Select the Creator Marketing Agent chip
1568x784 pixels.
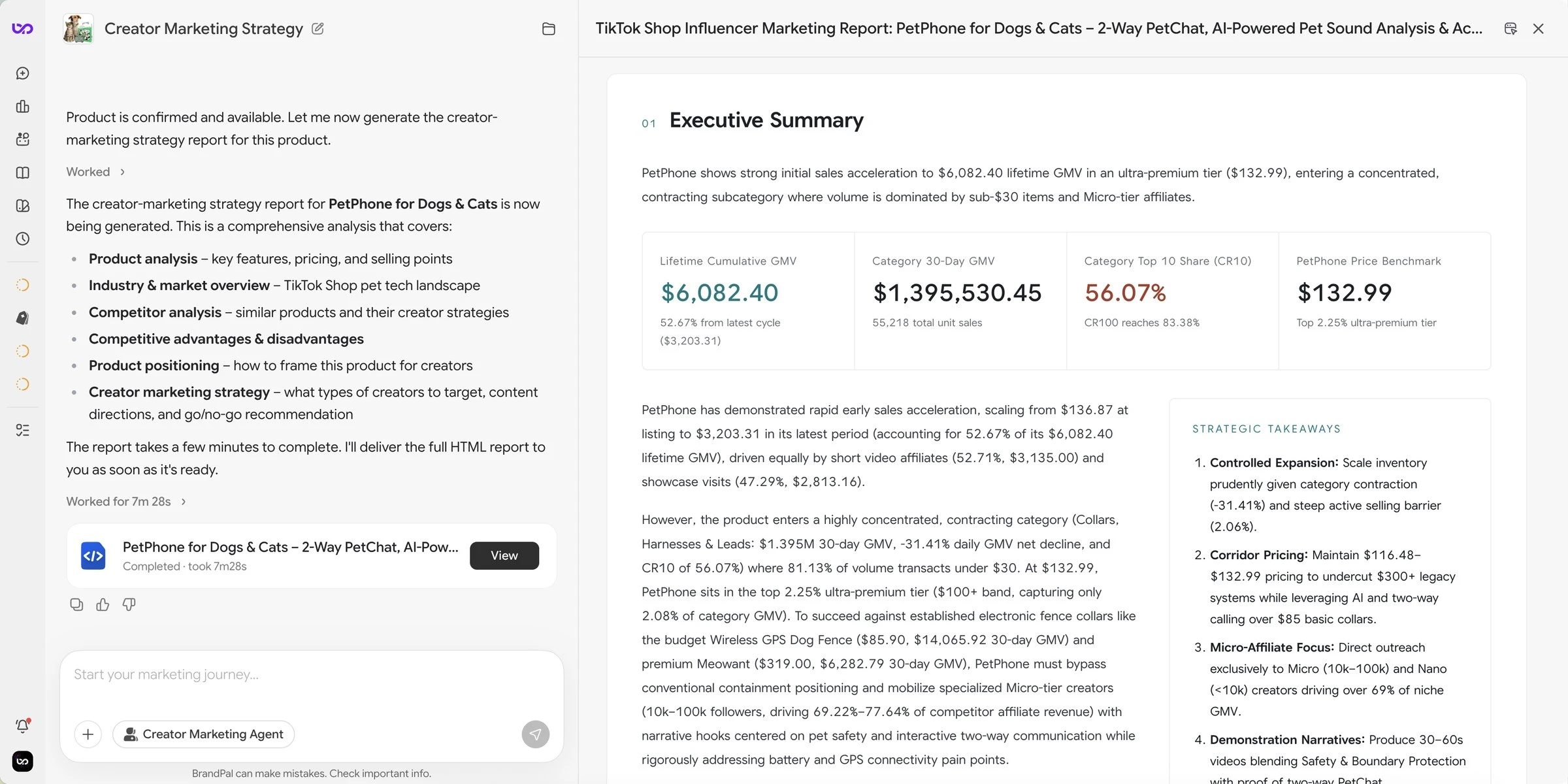coord(203,734)
